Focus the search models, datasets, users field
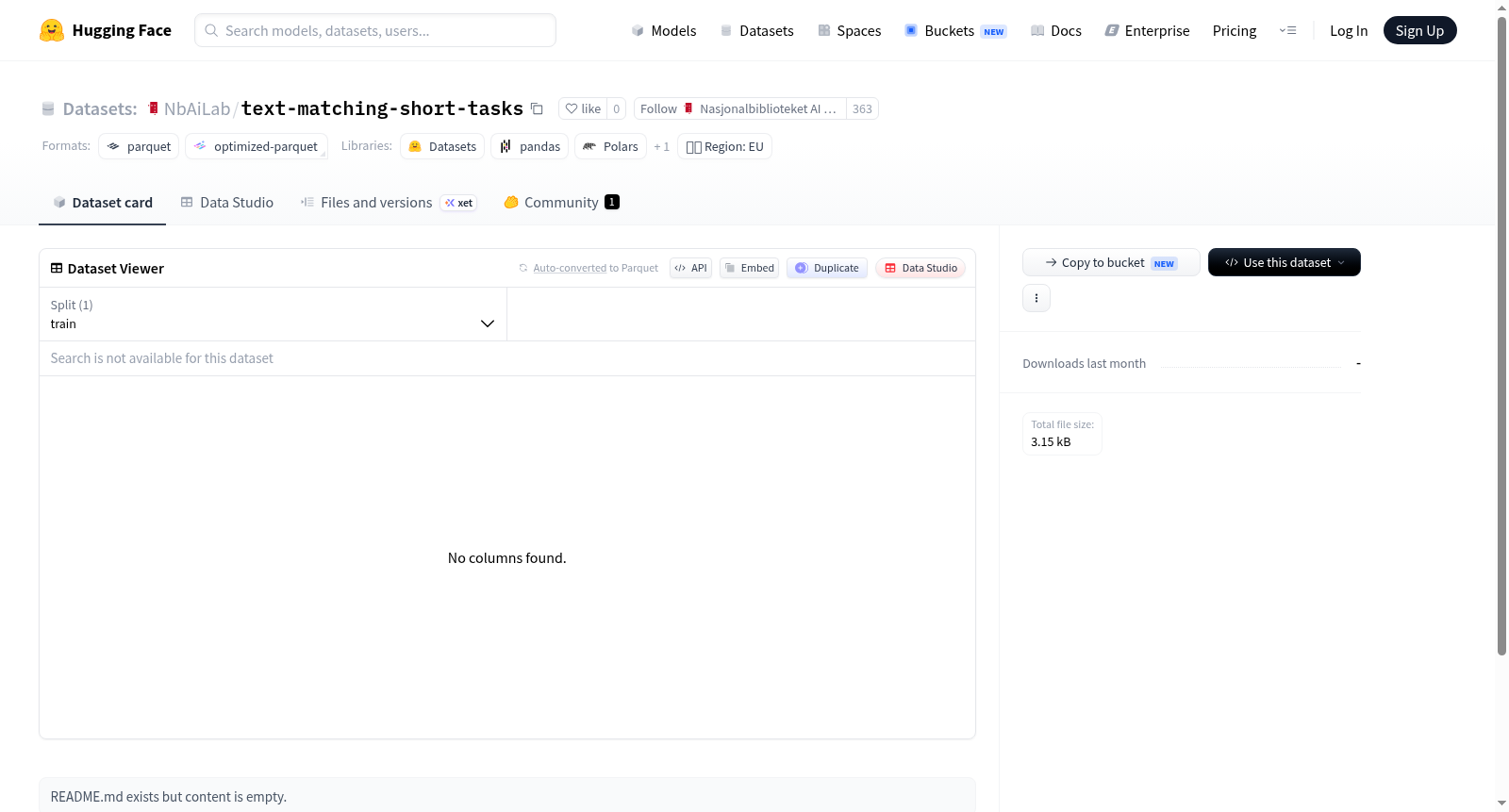 tap(375, 30)
